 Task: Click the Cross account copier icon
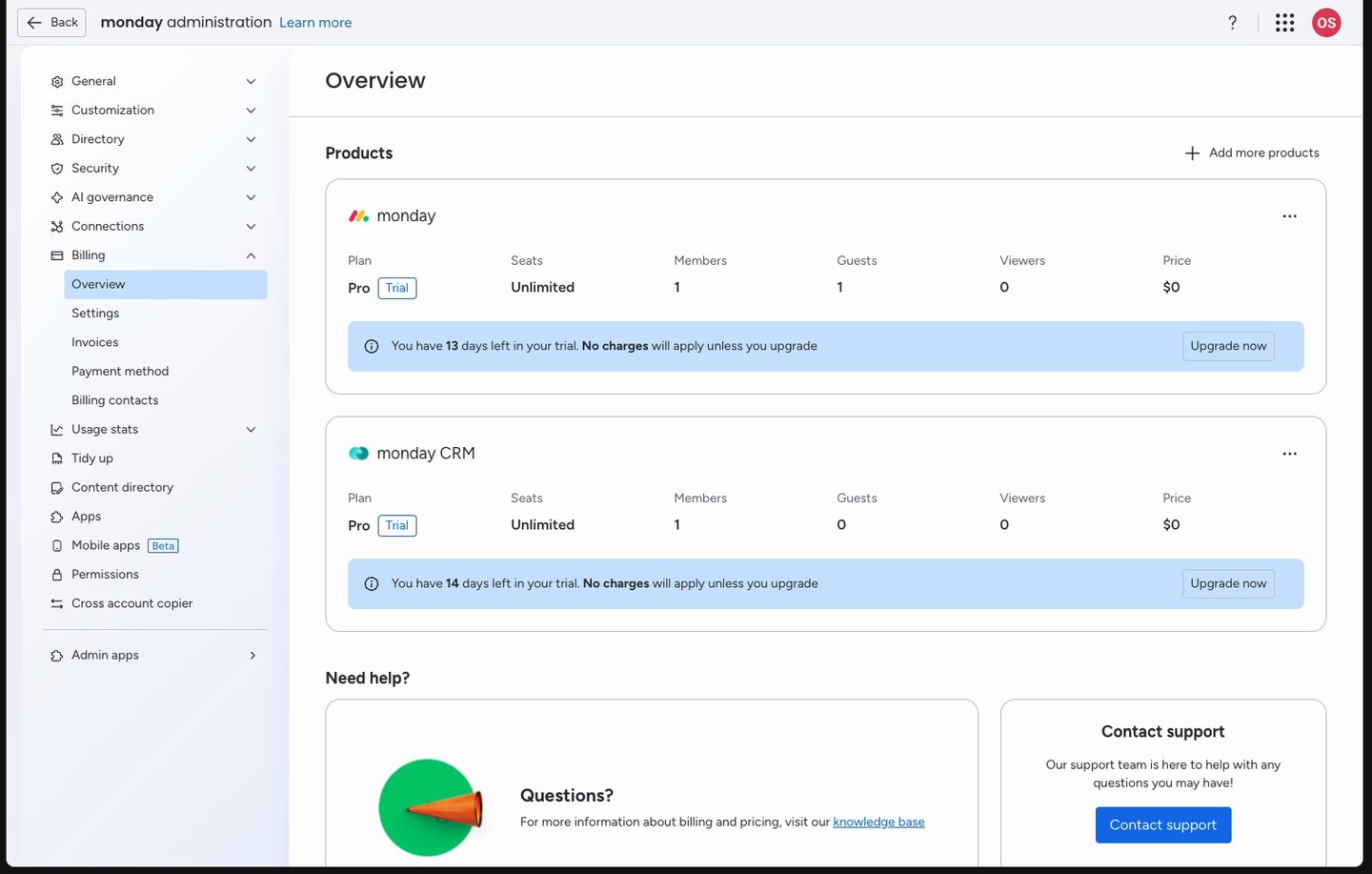click(57, 604)
